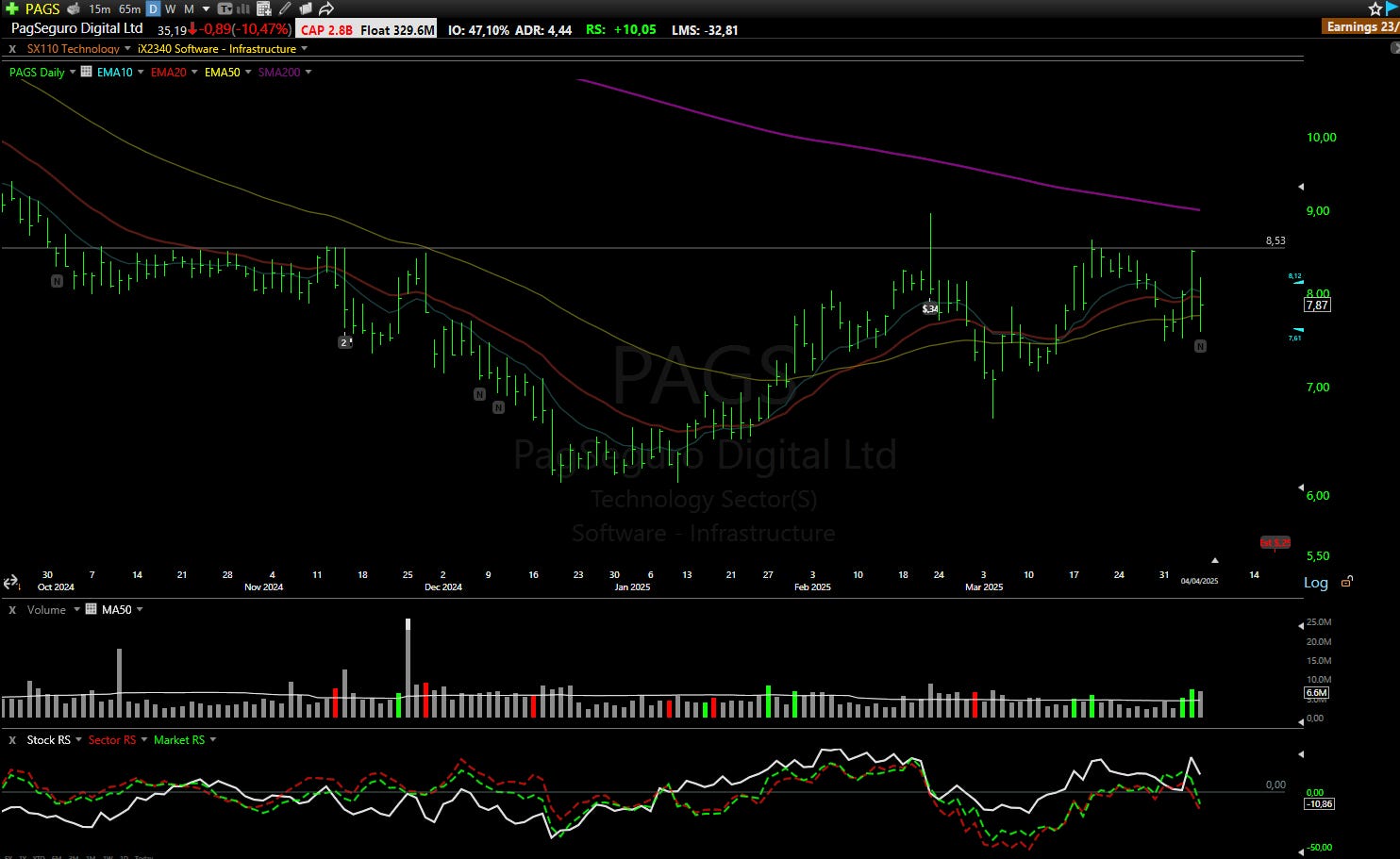Click the piggy bank icon beside PAGS
The width and height of the screenshot is (1400, 859).
click(74, 8)
